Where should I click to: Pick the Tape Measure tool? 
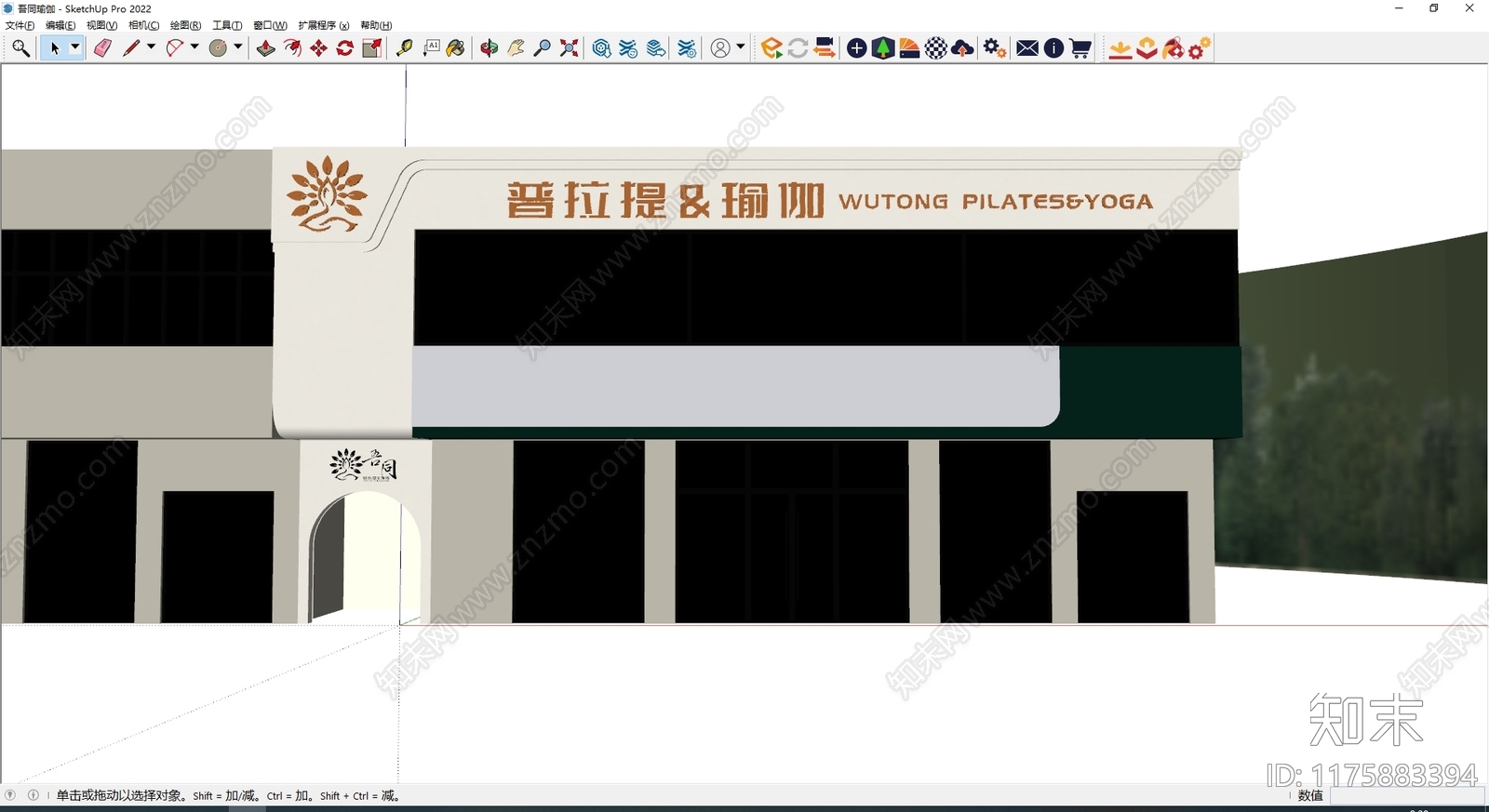click(x=404, y=48)
